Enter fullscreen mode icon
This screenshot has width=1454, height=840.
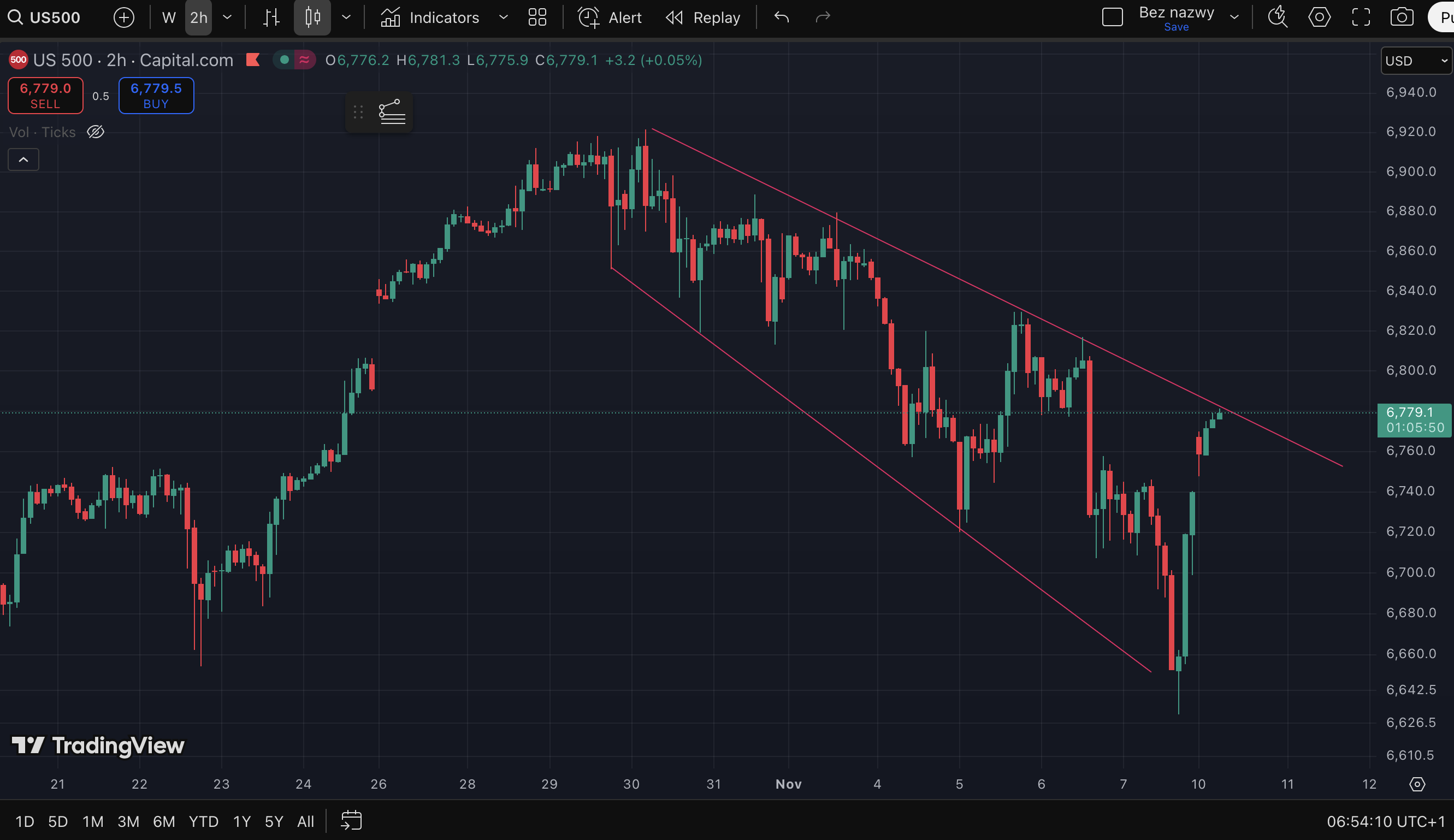(x=1361, y=17)
